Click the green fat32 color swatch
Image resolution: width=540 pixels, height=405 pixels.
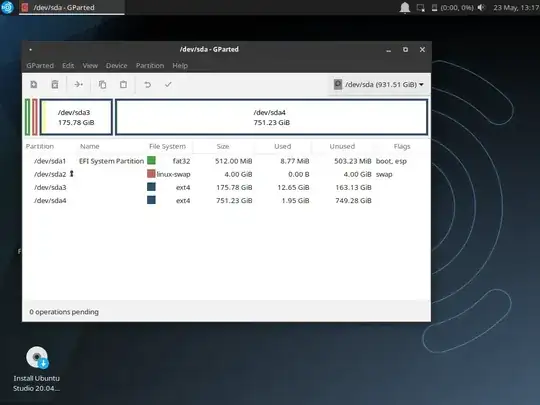point(151,160)
